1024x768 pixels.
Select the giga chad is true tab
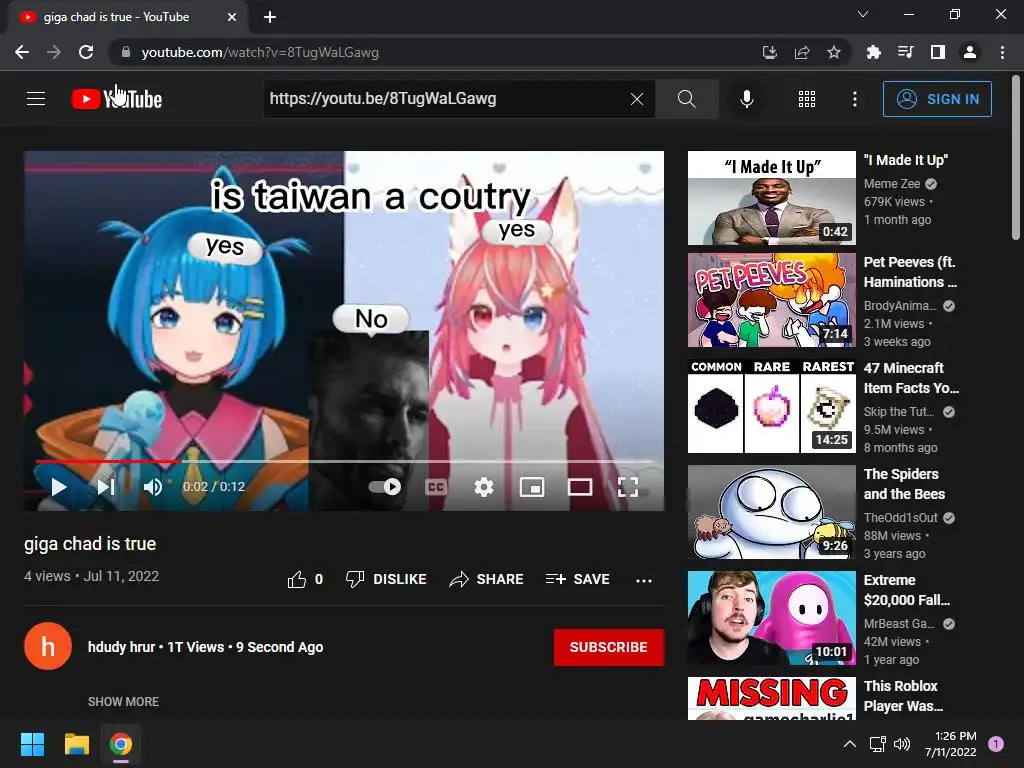tap(128, 17)
